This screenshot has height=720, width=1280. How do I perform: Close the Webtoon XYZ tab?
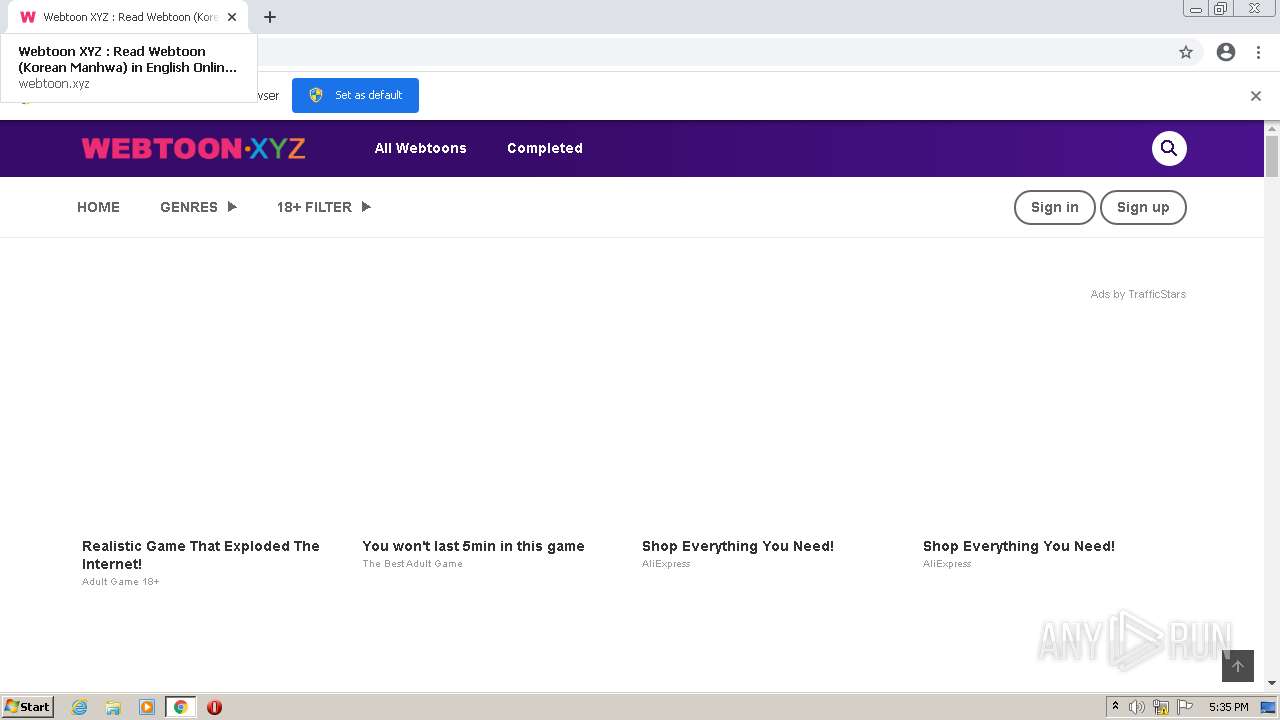[x=232, y=17]
